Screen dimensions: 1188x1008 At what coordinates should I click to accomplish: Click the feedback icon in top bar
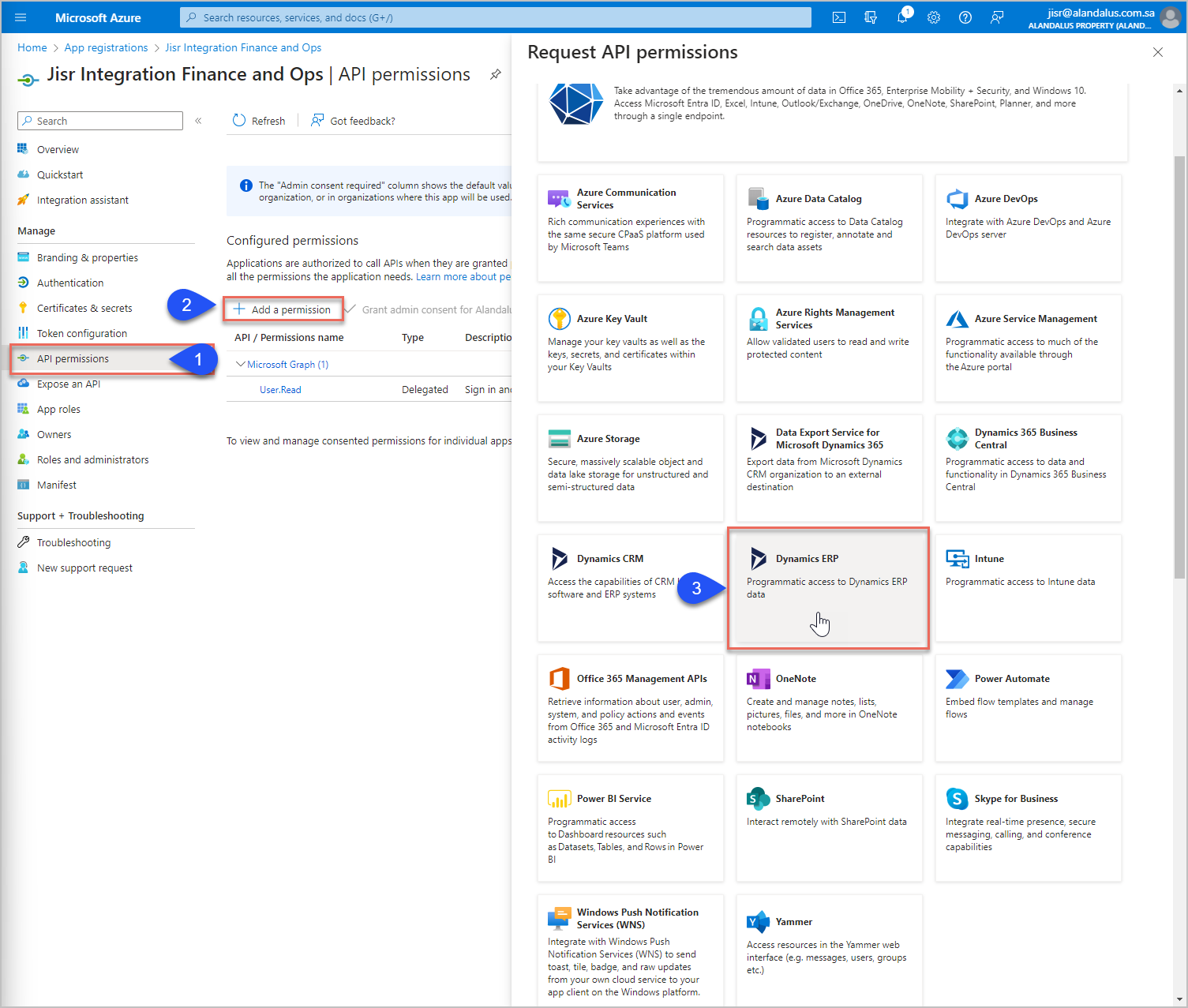(x=997, y=17)
